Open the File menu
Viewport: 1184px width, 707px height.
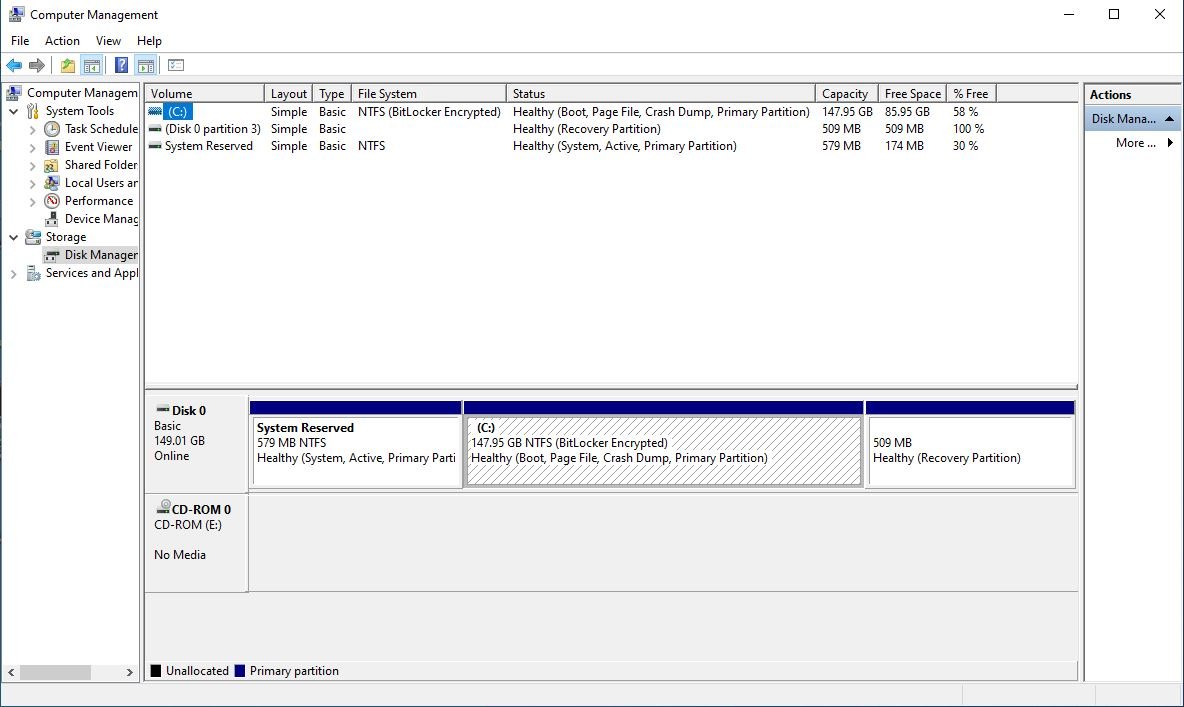[x=20, y=41]
